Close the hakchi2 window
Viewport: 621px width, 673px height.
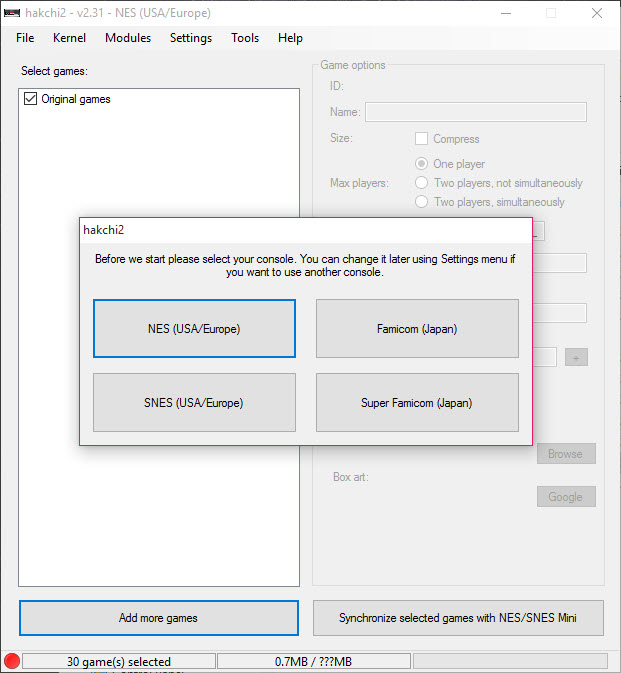click(597, 13)
